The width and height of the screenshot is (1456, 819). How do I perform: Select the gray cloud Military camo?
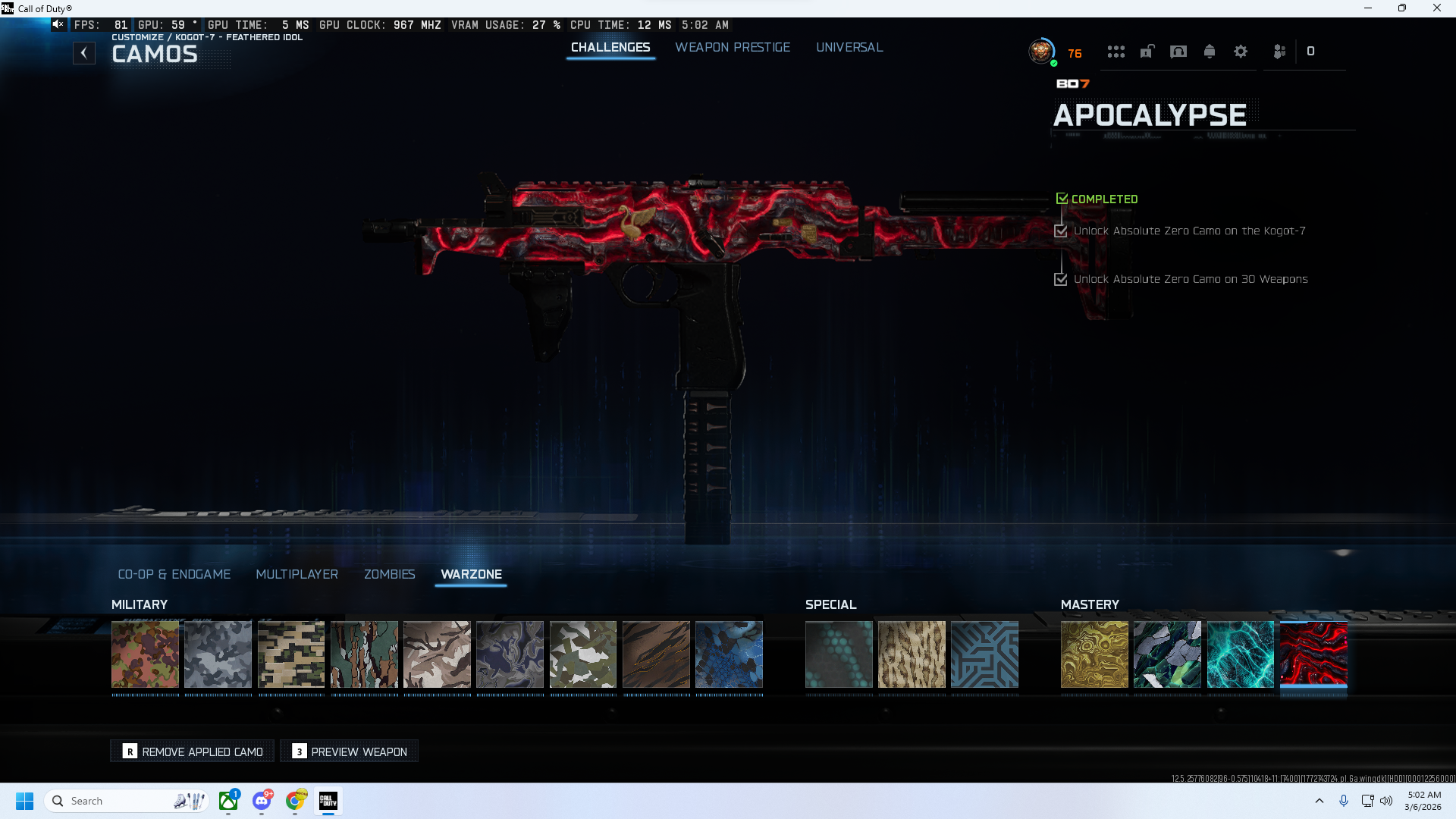click(x=218, y=654)
